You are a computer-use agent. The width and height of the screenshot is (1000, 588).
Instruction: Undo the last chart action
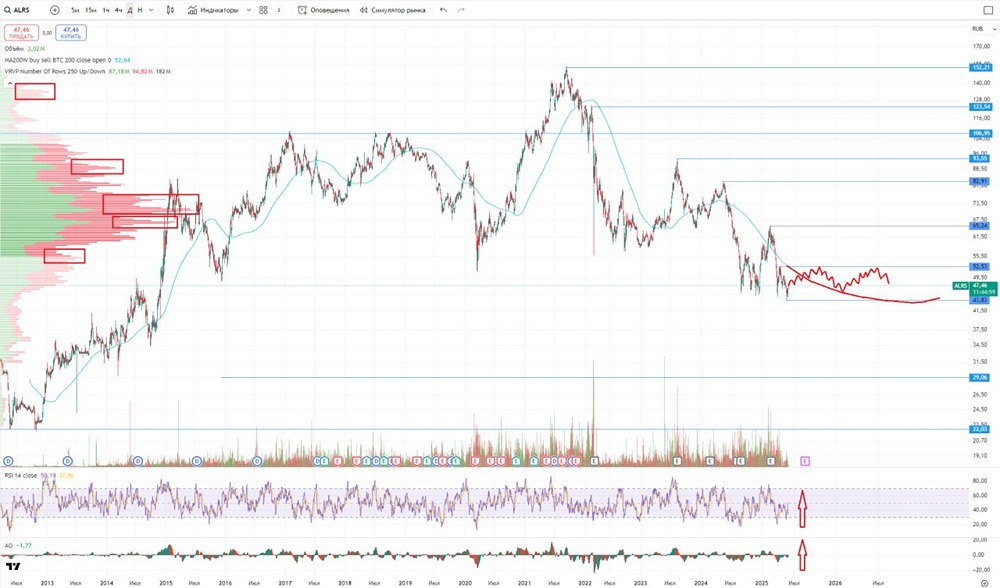[443, 10]
